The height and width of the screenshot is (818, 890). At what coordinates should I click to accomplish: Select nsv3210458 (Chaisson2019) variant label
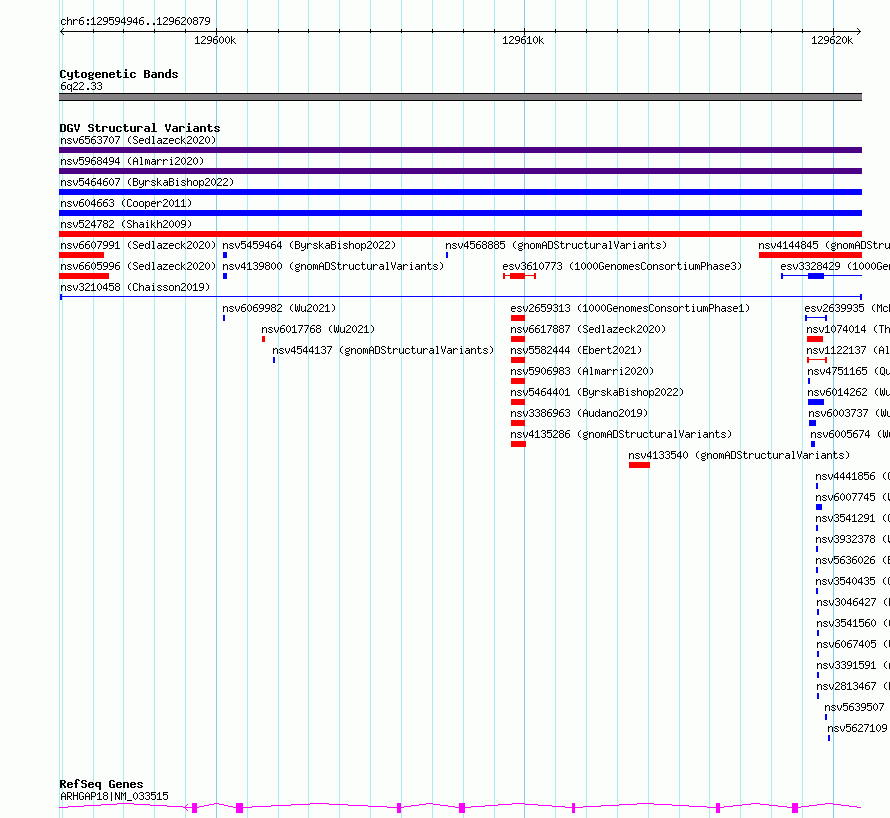tap(135, 287)
